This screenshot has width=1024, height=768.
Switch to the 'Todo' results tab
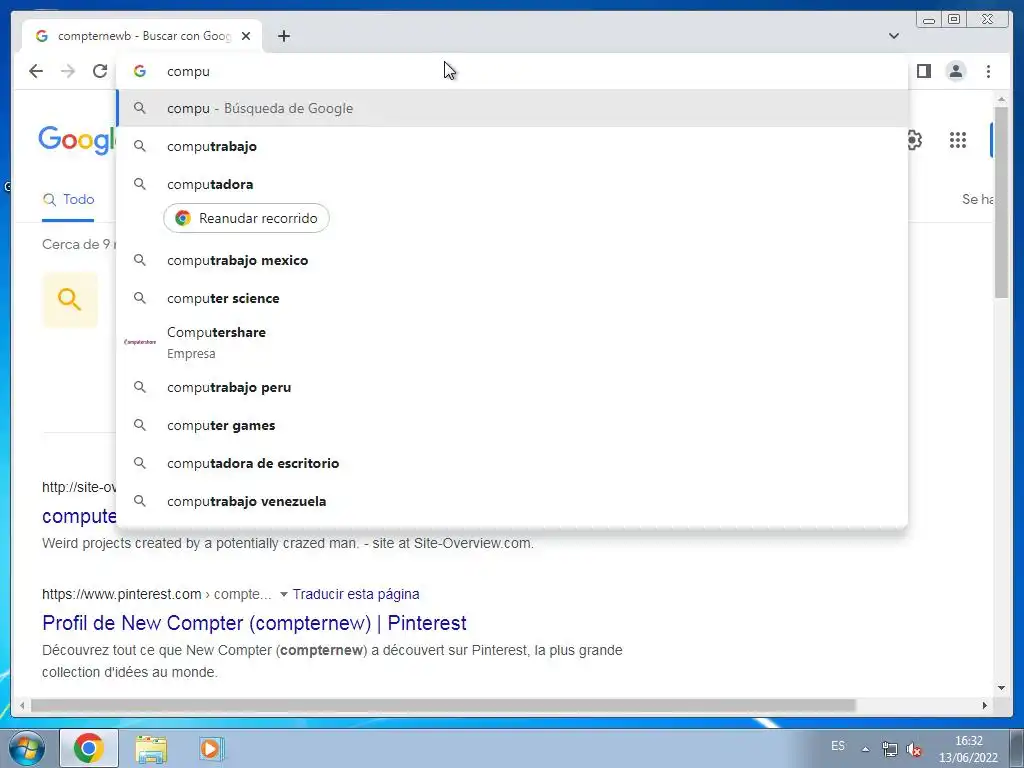click(68, 199)
